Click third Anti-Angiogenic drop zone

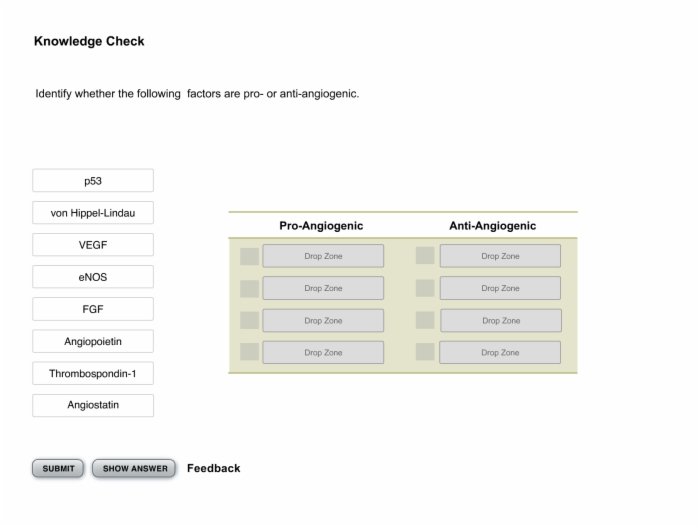pyautogui.click(x=501, y=321)
